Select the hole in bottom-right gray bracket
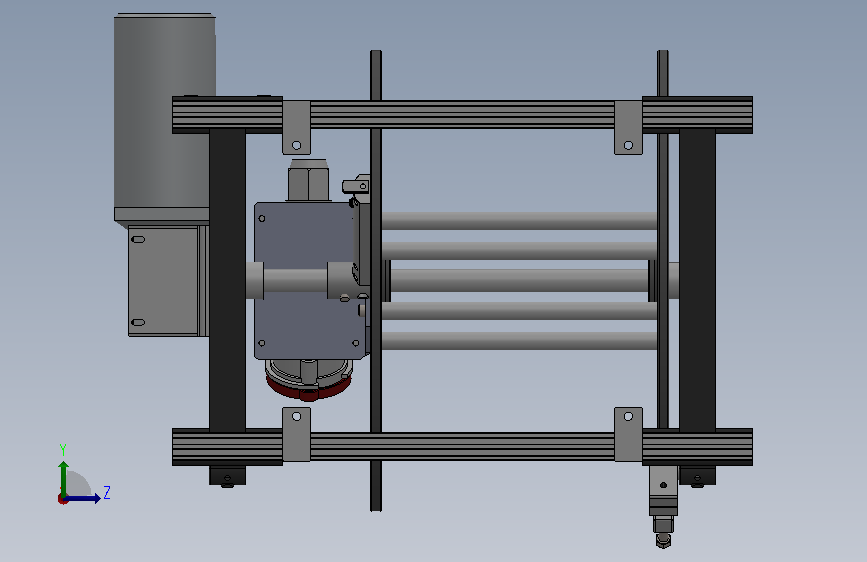This screenshot has height=562, width=867. point(628,416)
